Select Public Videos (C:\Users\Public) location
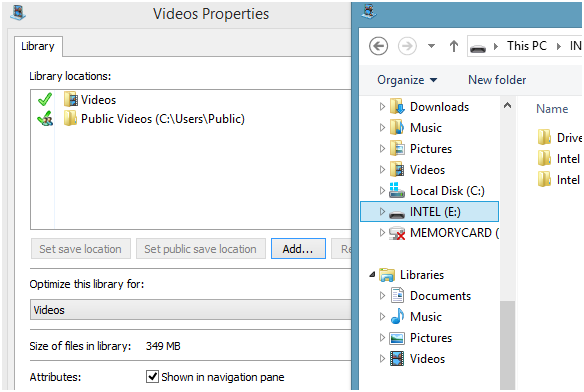This screenshot has width=584, height=392. 163,118
